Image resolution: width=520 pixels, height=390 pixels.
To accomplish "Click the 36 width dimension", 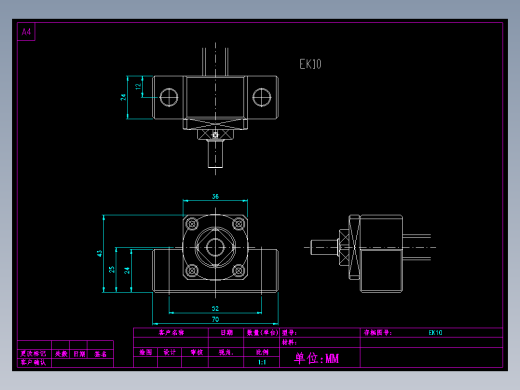I will [215, 197].
